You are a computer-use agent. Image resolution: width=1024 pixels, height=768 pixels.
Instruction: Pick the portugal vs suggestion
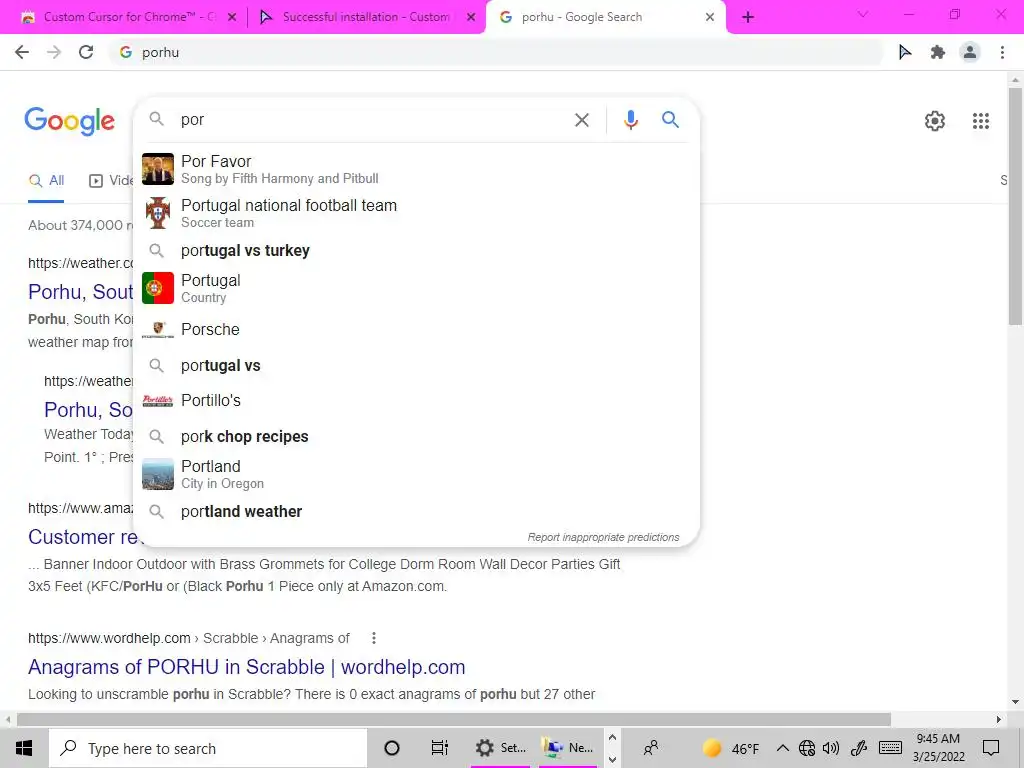pos(416,366)
